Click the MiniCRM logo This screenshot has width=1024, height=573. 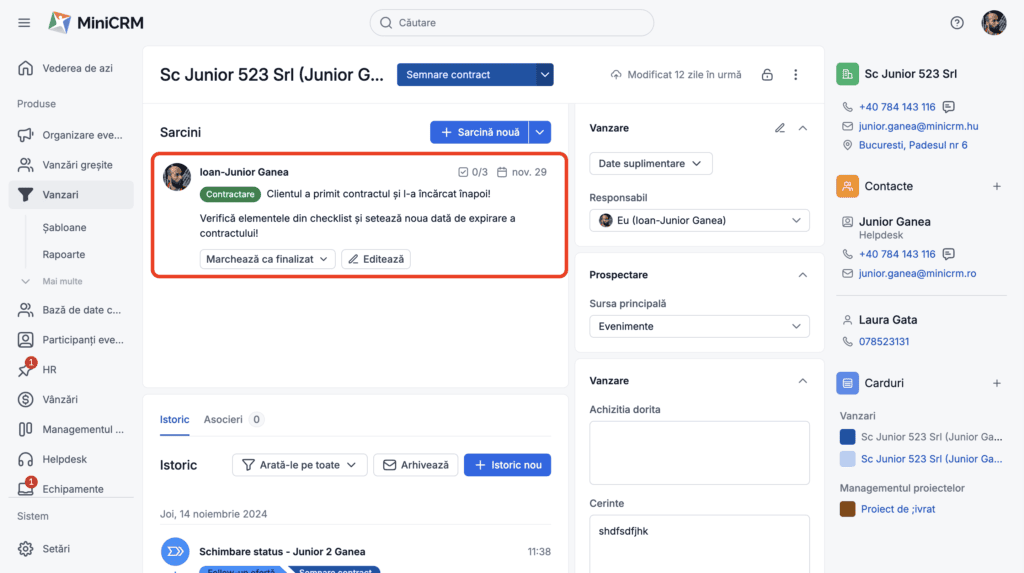pyautogui.click(x=96, y=23)
